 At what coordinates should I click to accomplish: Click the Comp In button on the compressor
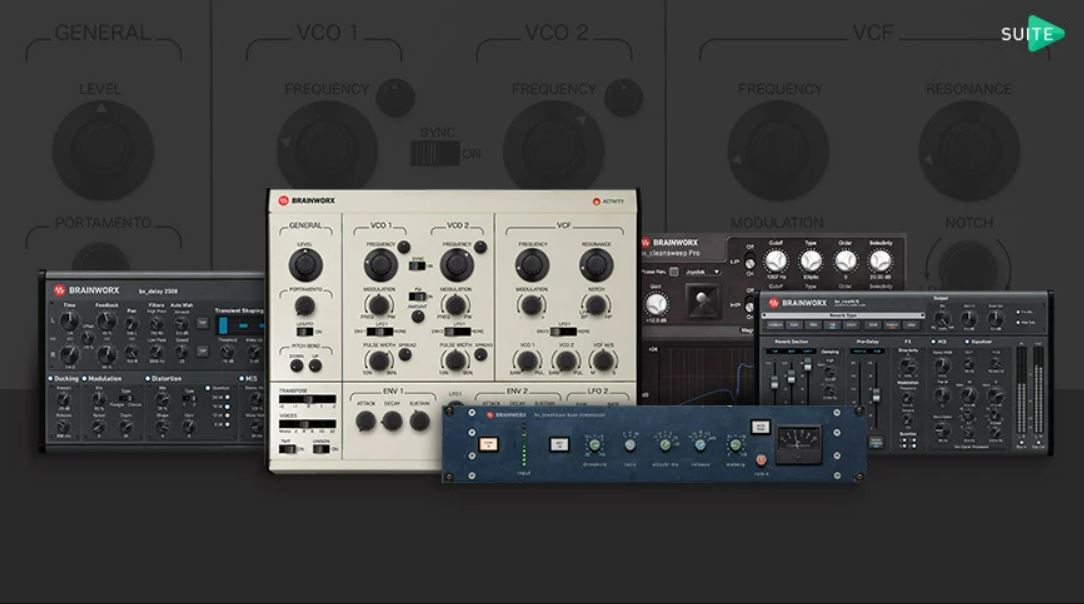(489, 444)
